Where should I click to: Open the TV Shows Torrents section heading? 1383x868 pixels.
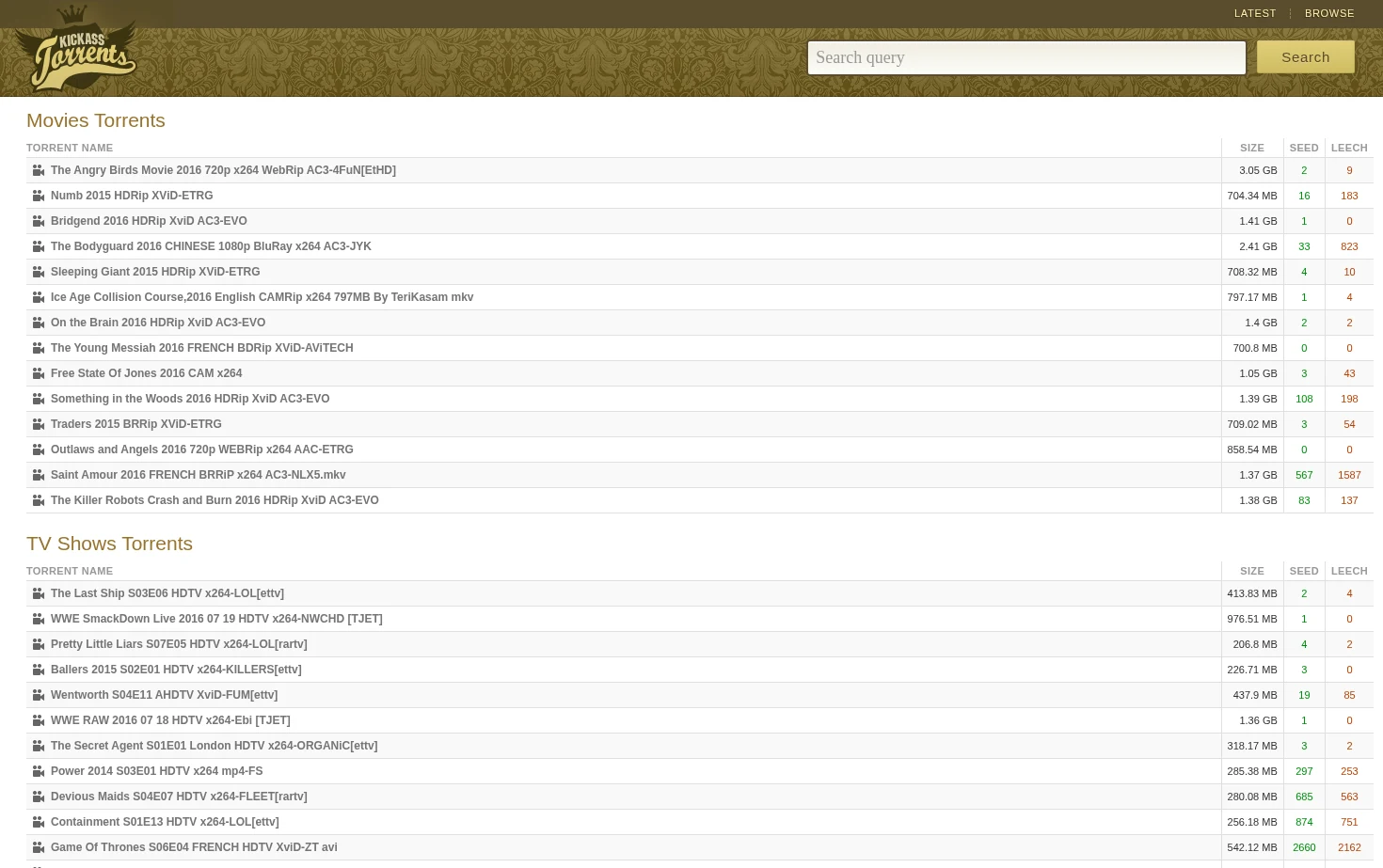[109, 544]
